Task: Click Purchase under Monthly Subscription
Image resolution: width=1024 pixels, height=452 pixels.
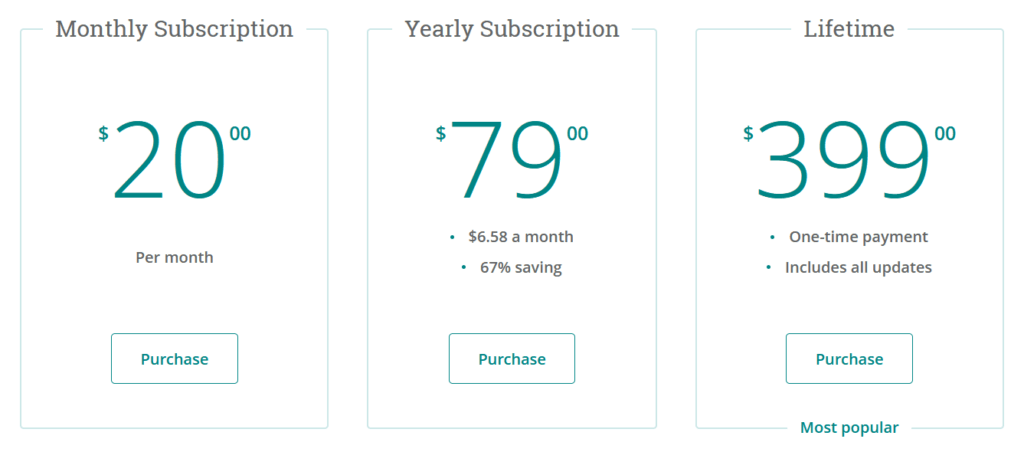Action: 174,359
